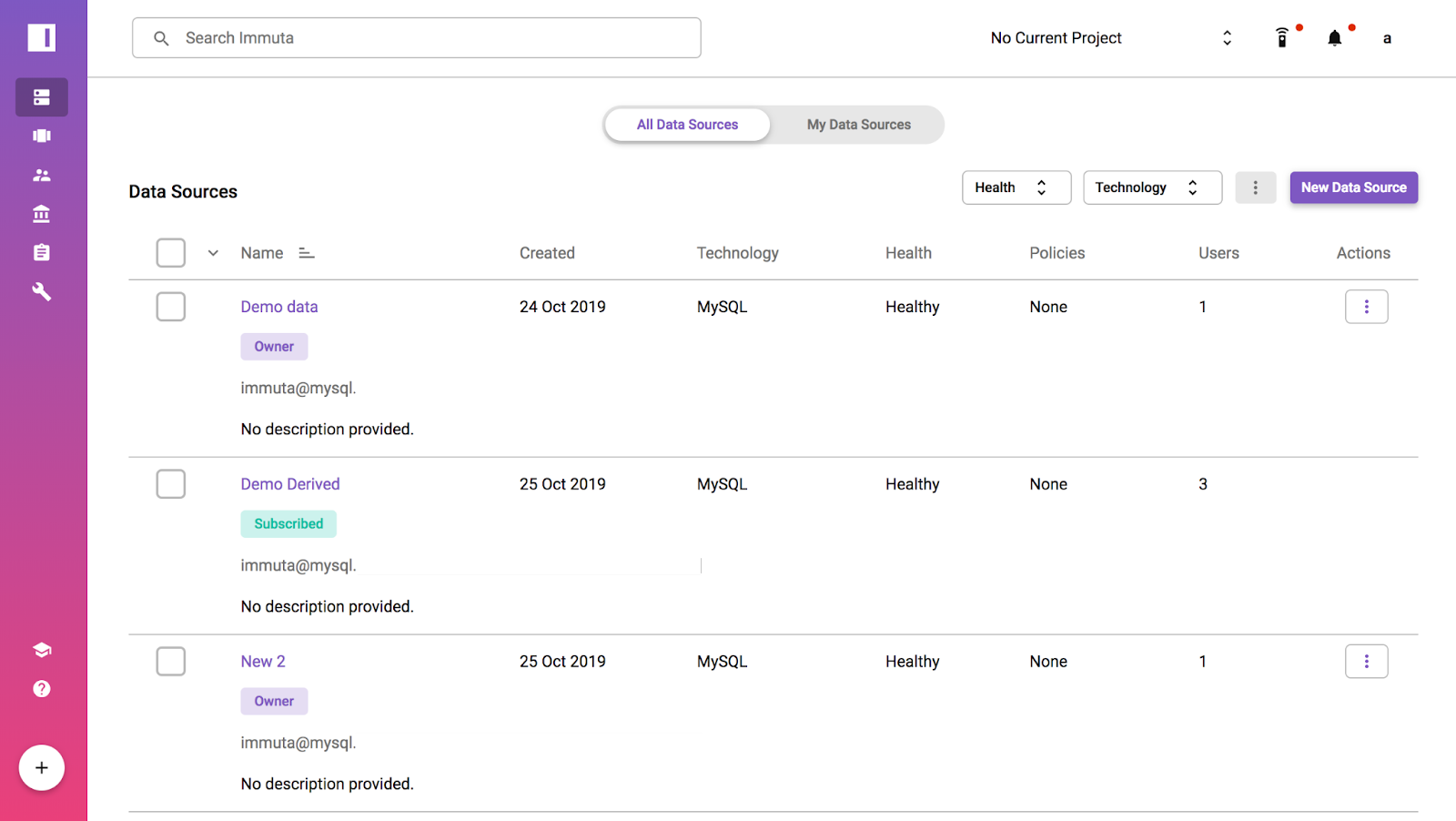Check the Demo data row checkbox
This screenshot has height=821, width=1456.
coord(170,307)
